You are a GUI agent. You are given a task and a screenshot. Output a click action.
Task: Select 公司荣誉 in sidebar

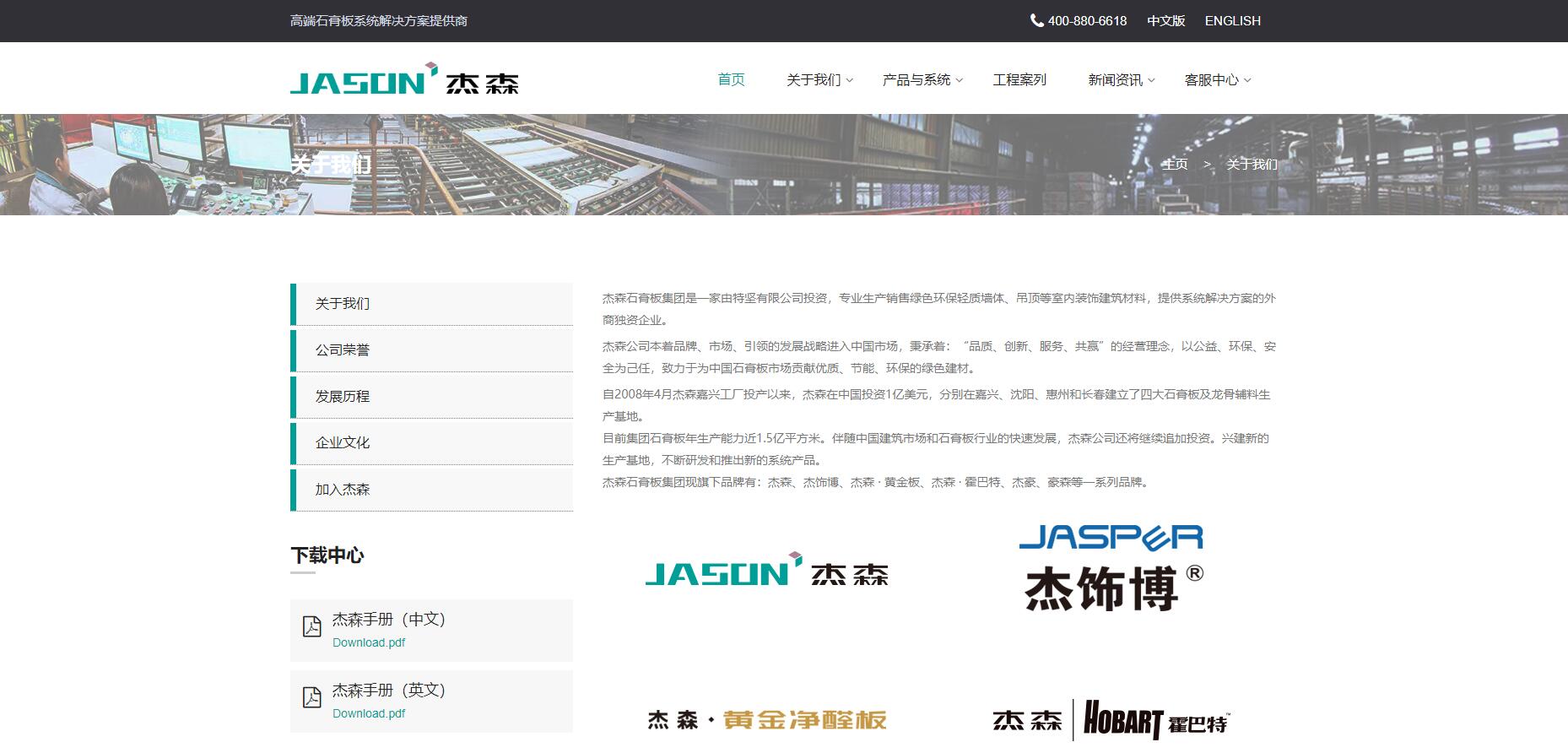point(431,350)
